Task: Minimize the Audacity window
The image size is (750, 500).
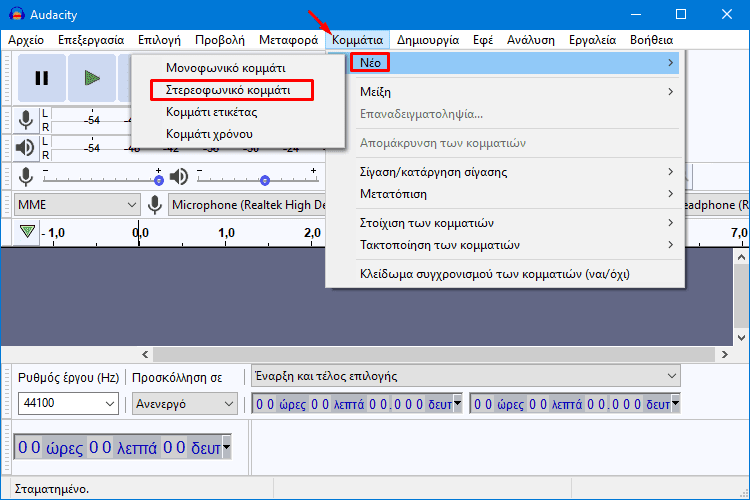Action: (636, 14)
